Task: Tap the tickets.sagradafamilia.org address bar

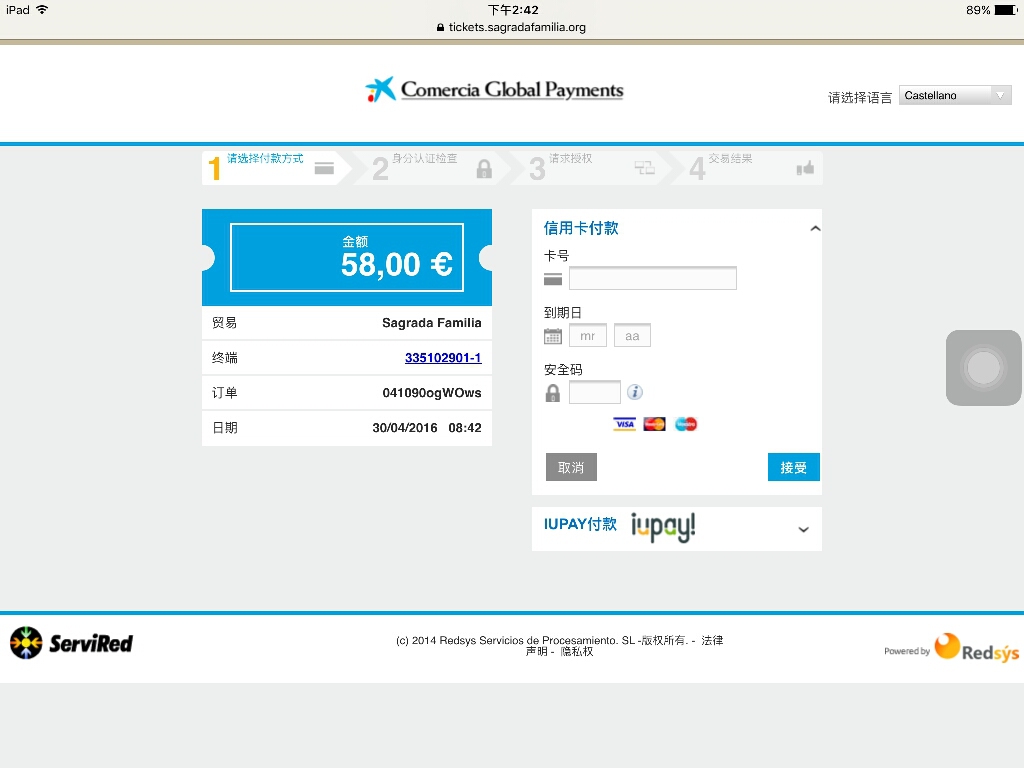Action: (511, 27)
